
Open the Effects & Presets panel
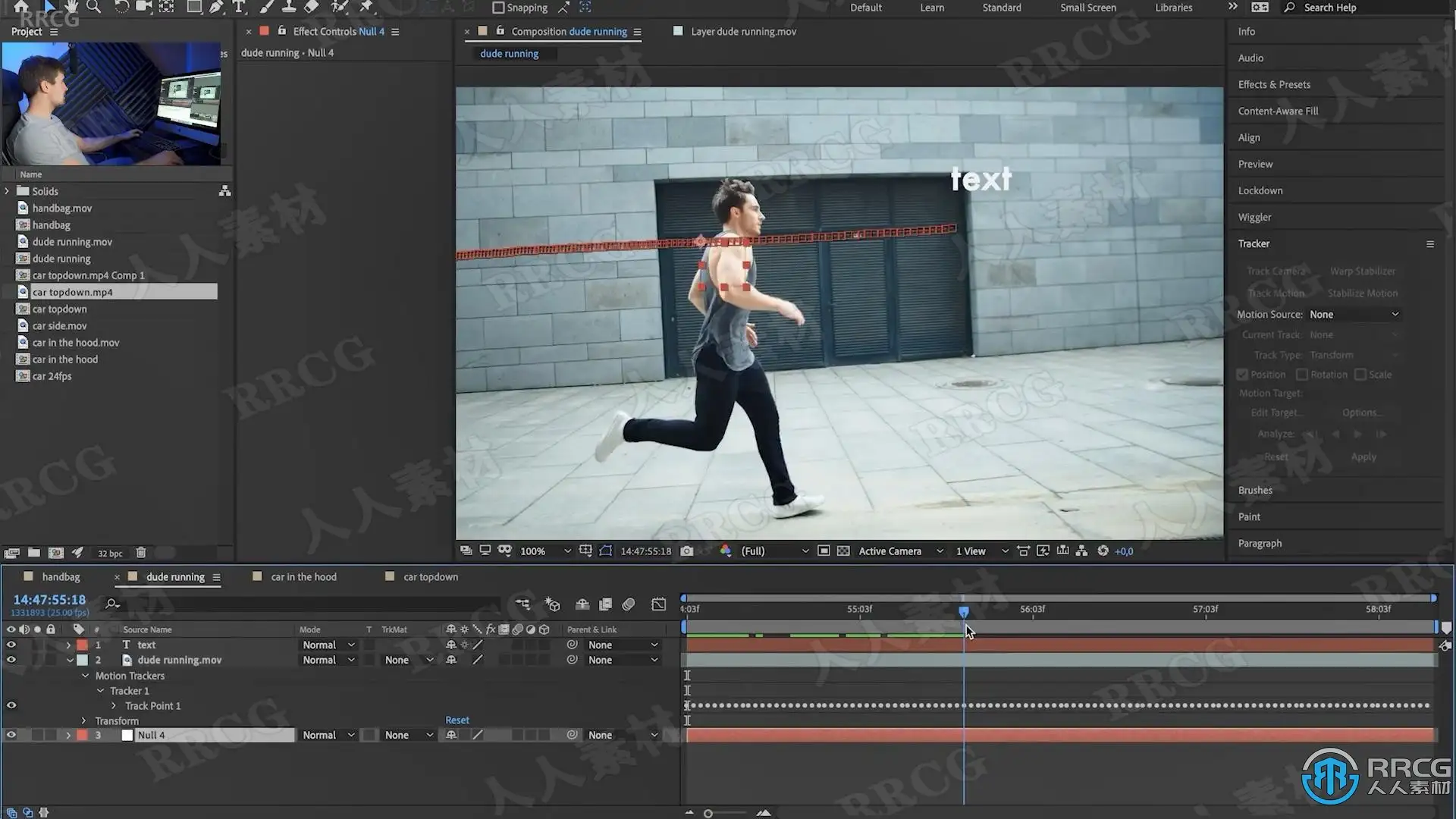click(1274, 84)
